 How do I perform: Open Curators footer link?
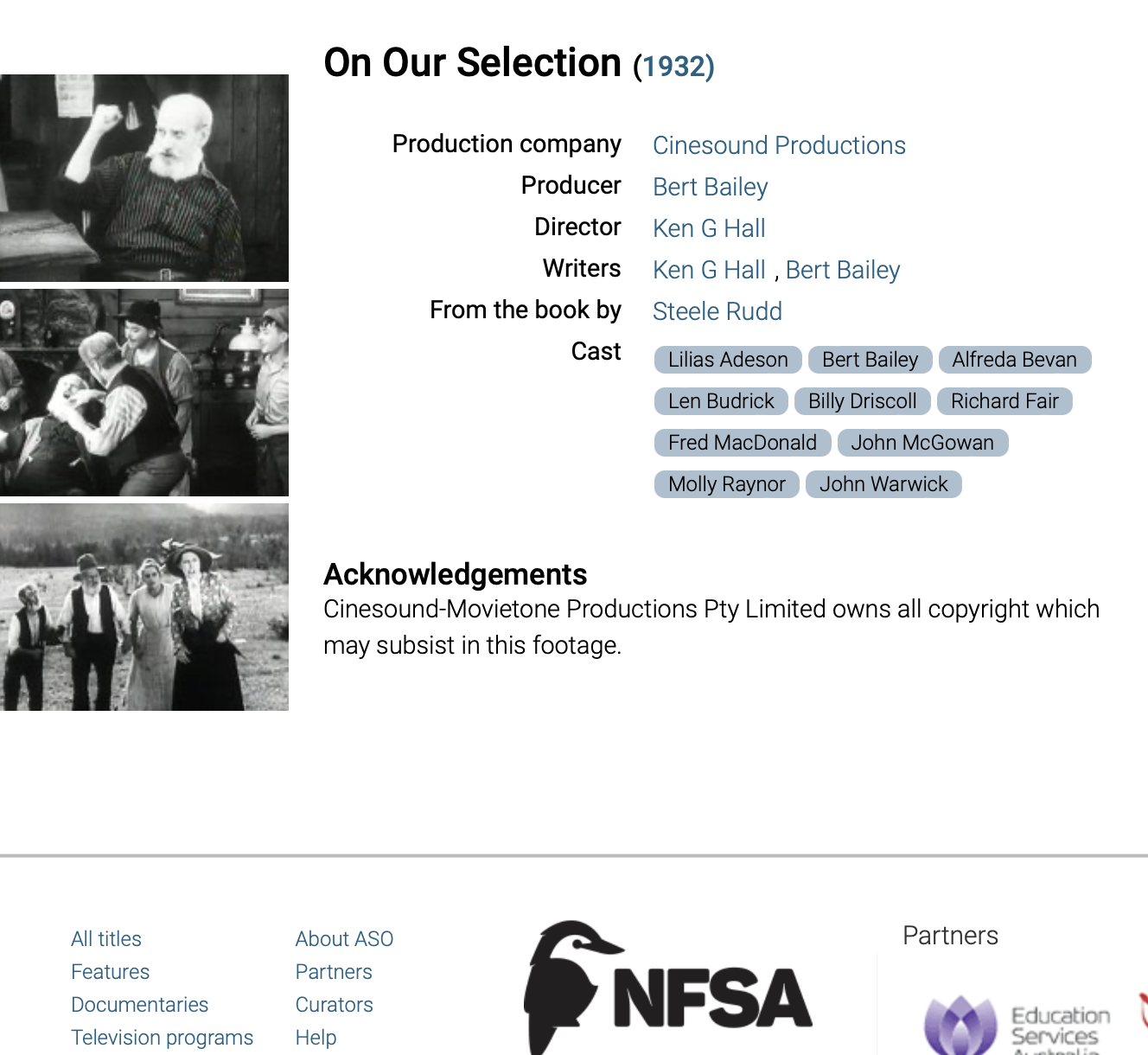pyautogui.click(x=335, y=1005)
